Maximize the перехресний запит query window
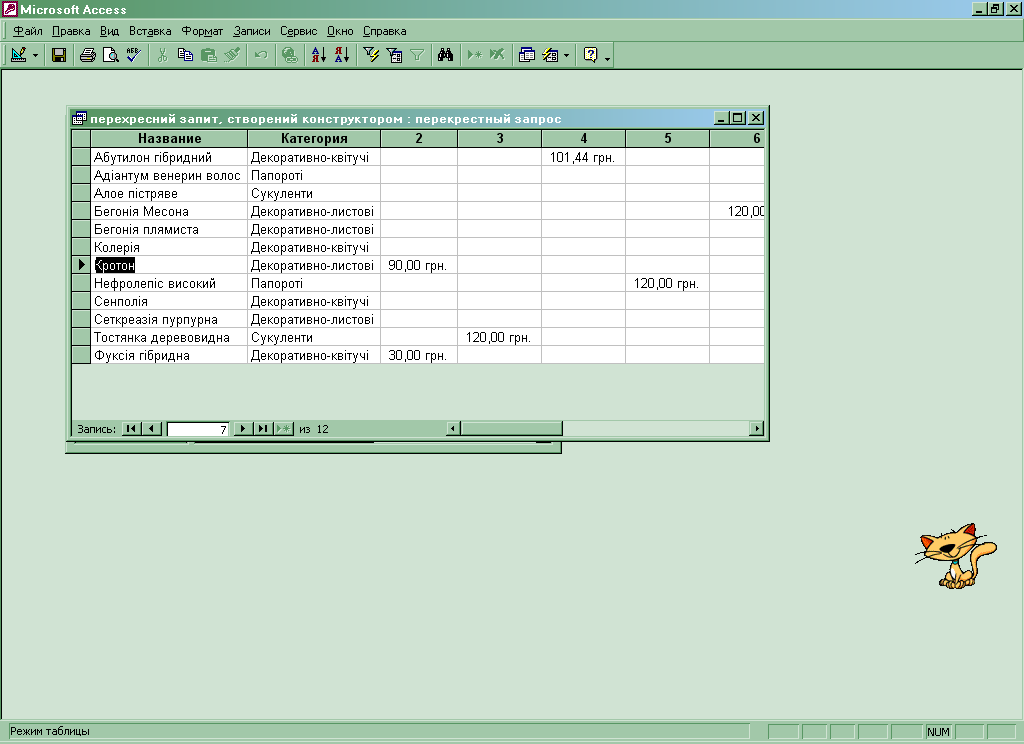This screenshot has width=1024, height=744. tap(738, 118)
